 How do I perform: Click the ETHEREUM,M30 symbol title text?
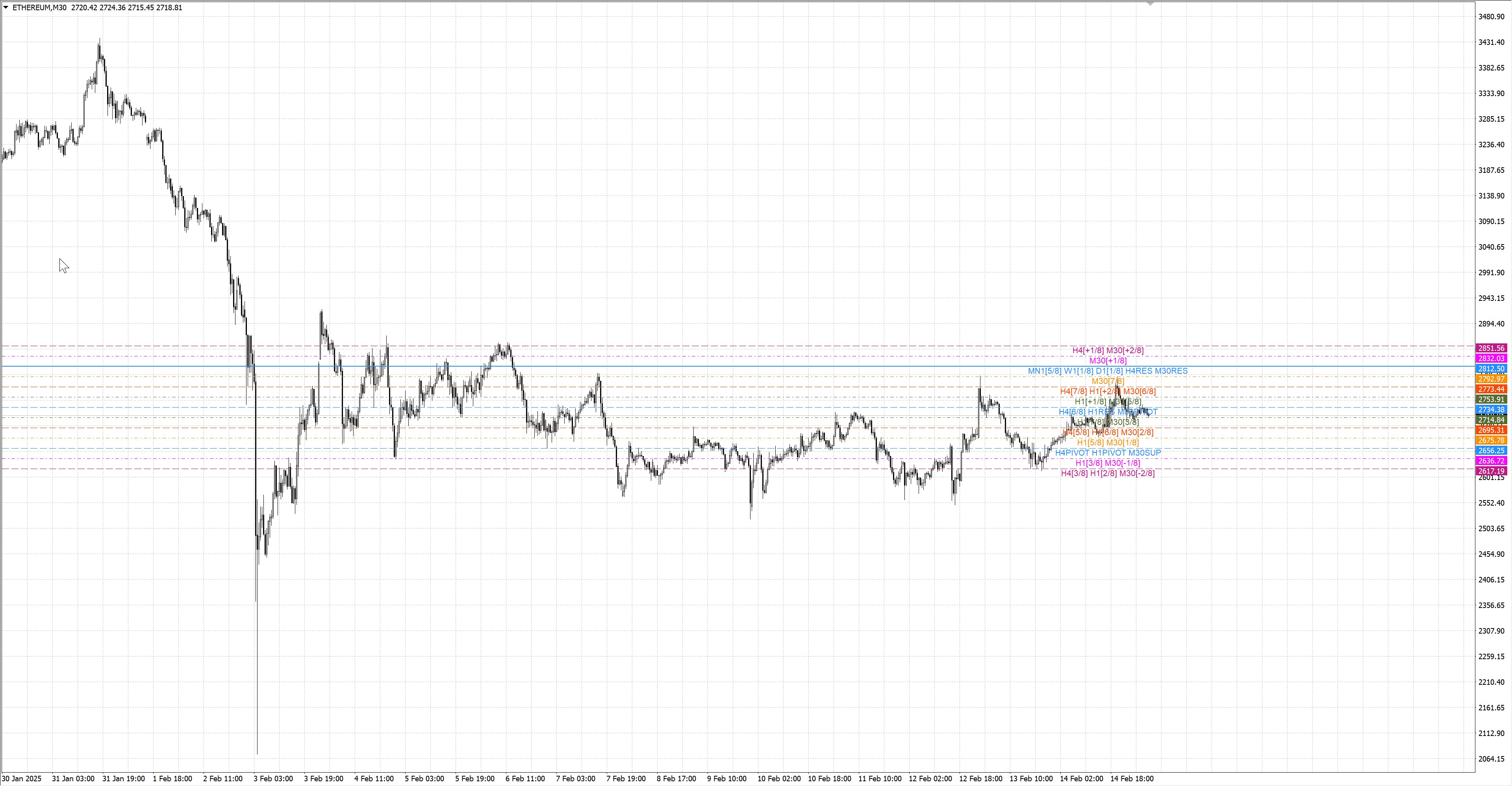pos(39,7)
